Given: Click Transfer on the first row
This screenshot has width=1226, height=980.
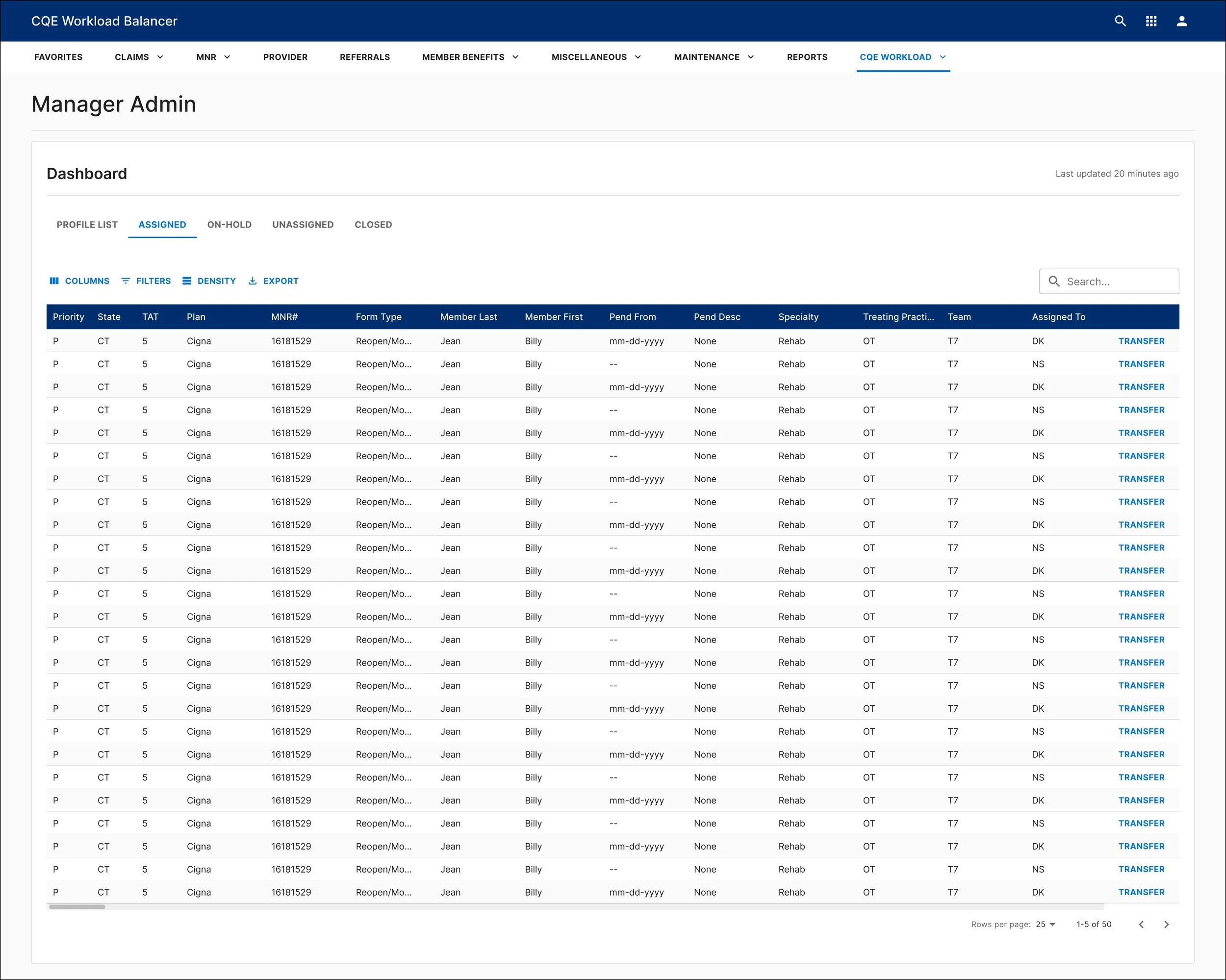Looking at the screenshot, I should click(1141, 341).
